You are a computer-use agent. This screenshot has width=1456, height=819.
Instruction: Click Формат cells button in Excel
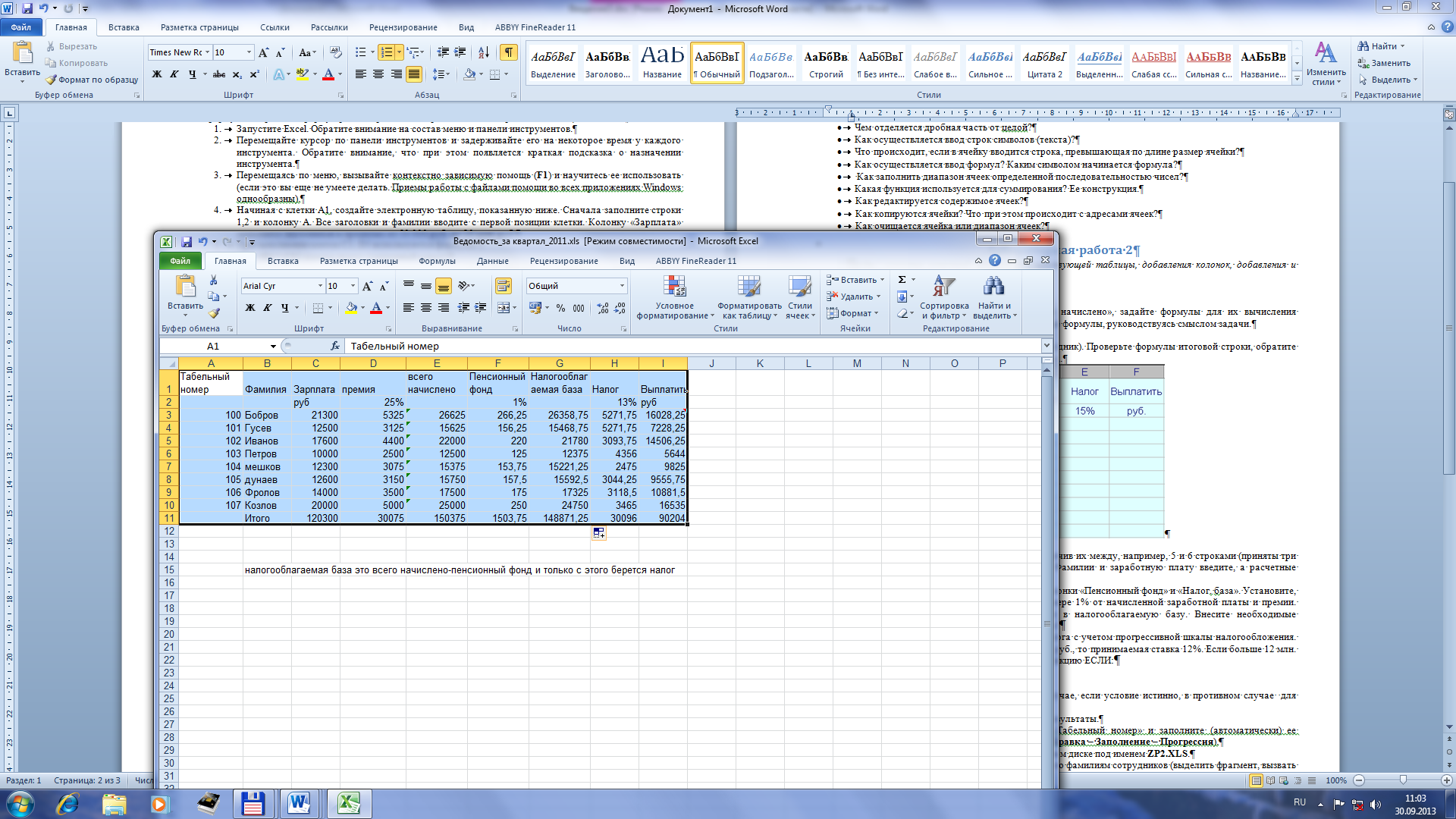(852, 313)
